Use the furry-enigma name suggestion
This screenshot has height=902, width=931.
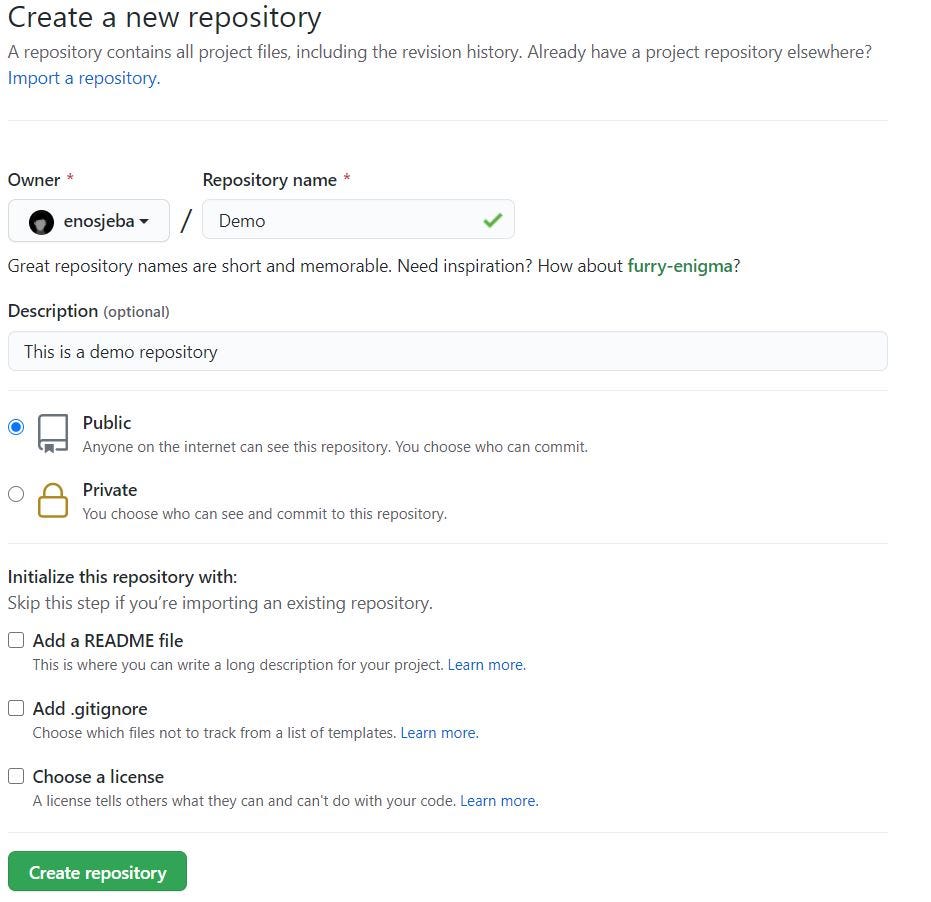pyautogui.click(x=680, y=266)
